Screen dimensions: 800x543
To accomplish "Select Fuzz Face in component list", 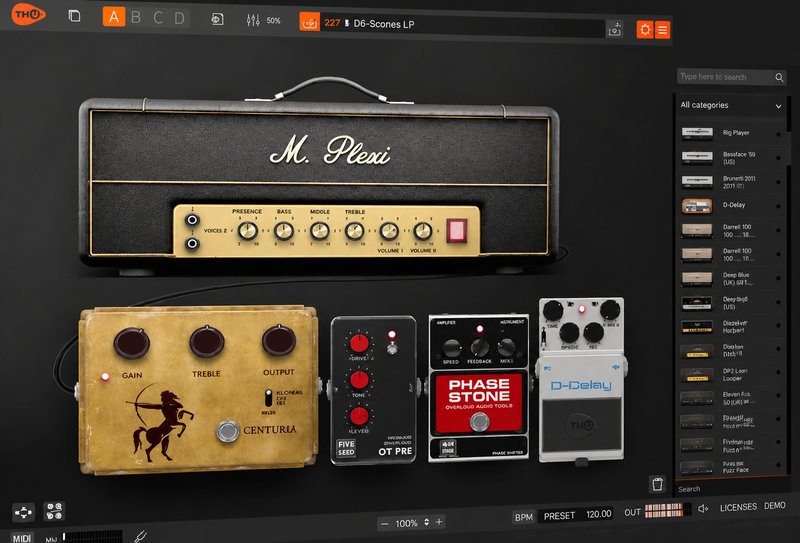I will pyautogui.click(x=731, y=467).
